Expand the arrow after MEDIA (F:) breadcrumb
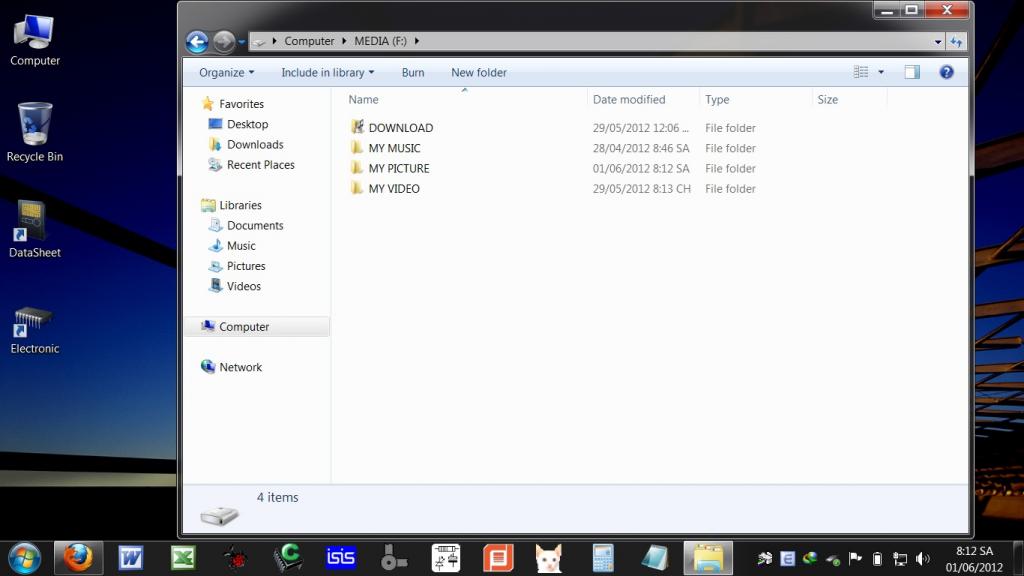1024x576 pixels. (417, 40)
